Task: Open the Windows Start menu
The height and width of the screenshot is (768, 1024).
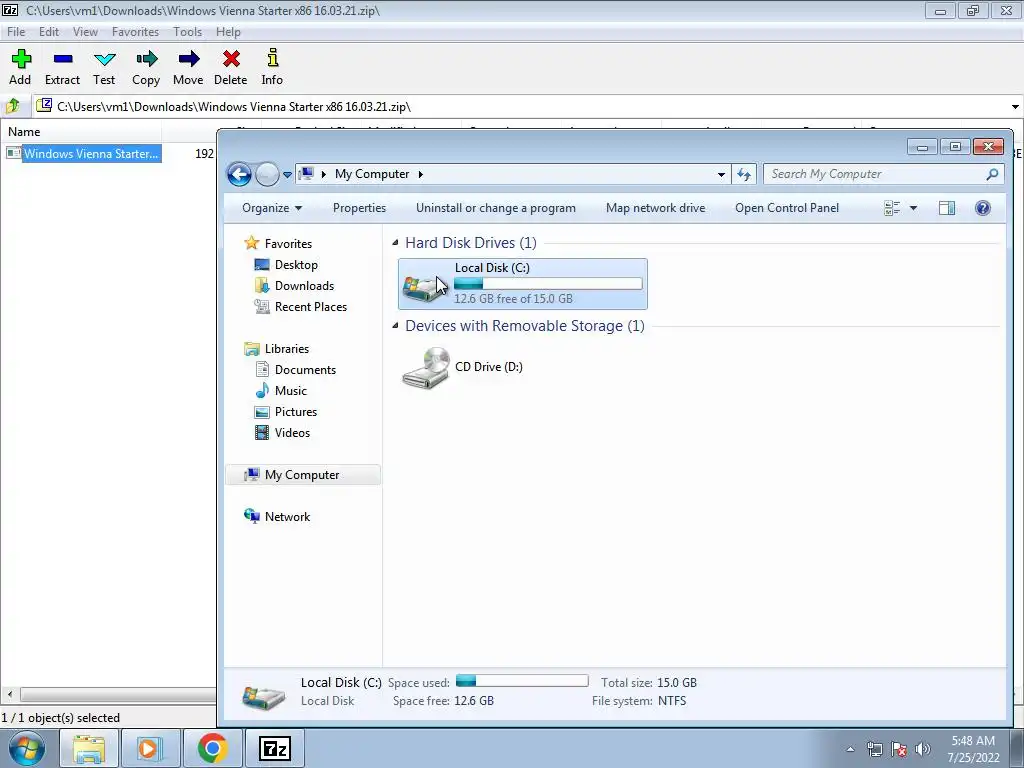Action: pyautogui.click(x=27, y=748)
